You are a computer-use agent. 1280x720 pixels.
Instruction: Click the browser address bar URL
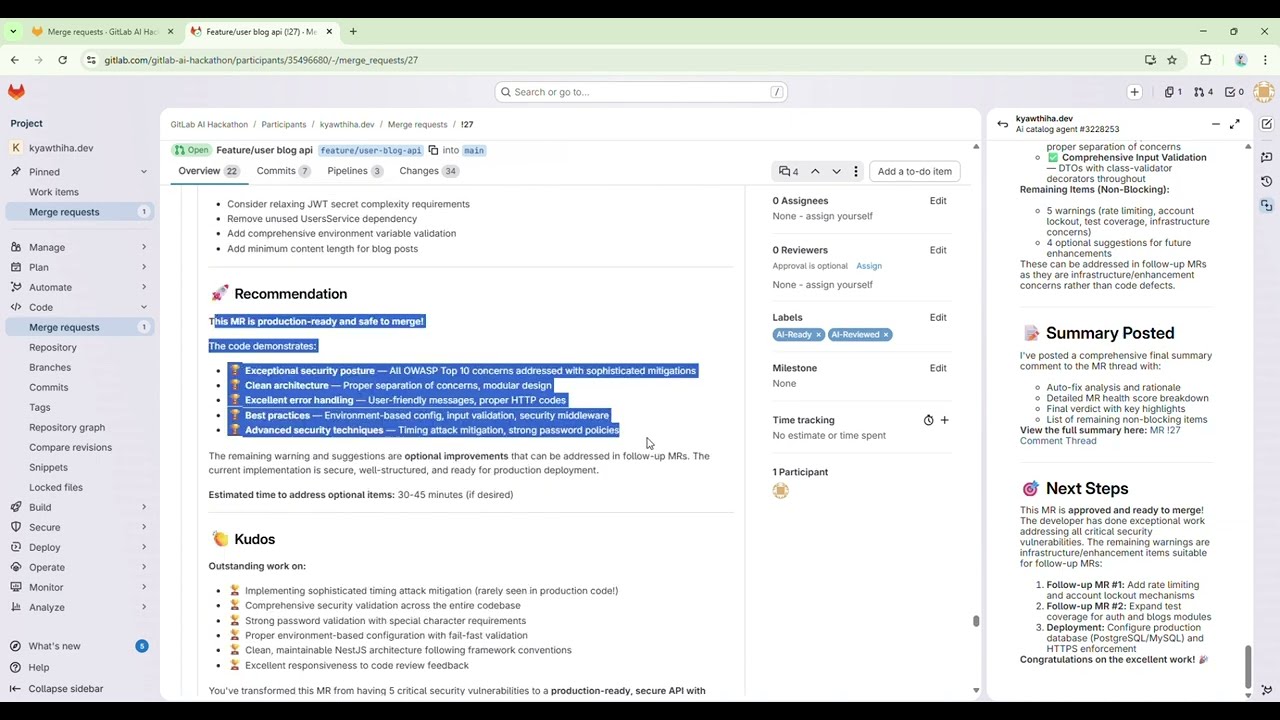261,60
